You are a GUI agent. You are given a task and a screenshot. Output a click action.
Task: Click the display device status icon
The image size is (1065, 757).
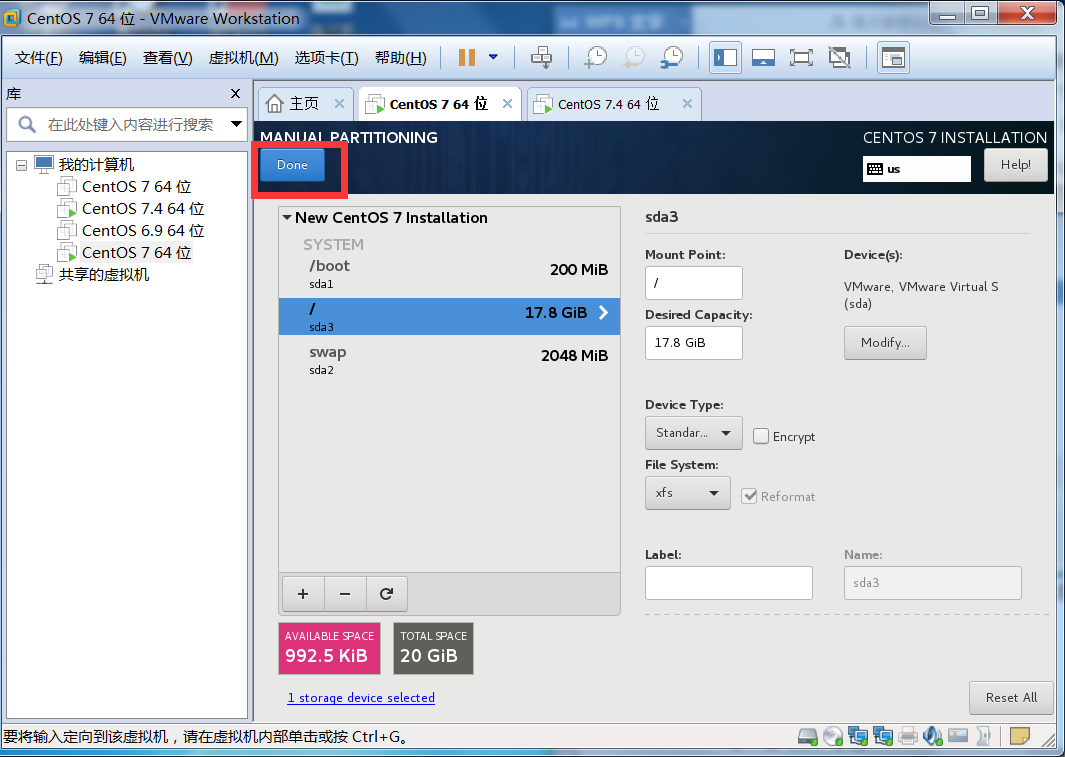(958, 736)
